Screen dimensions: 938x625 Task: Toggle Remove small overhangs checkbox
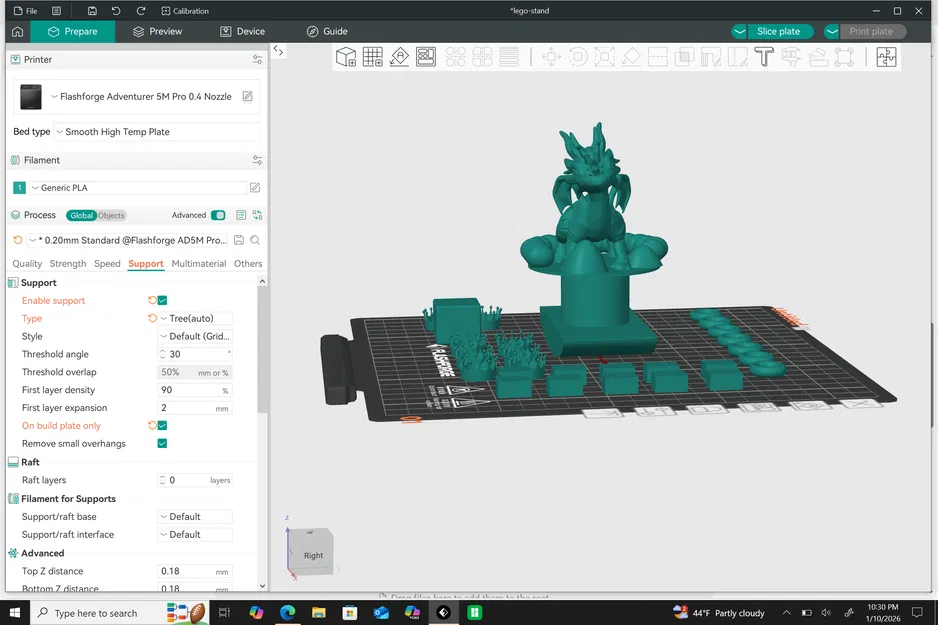pos(162,443)
